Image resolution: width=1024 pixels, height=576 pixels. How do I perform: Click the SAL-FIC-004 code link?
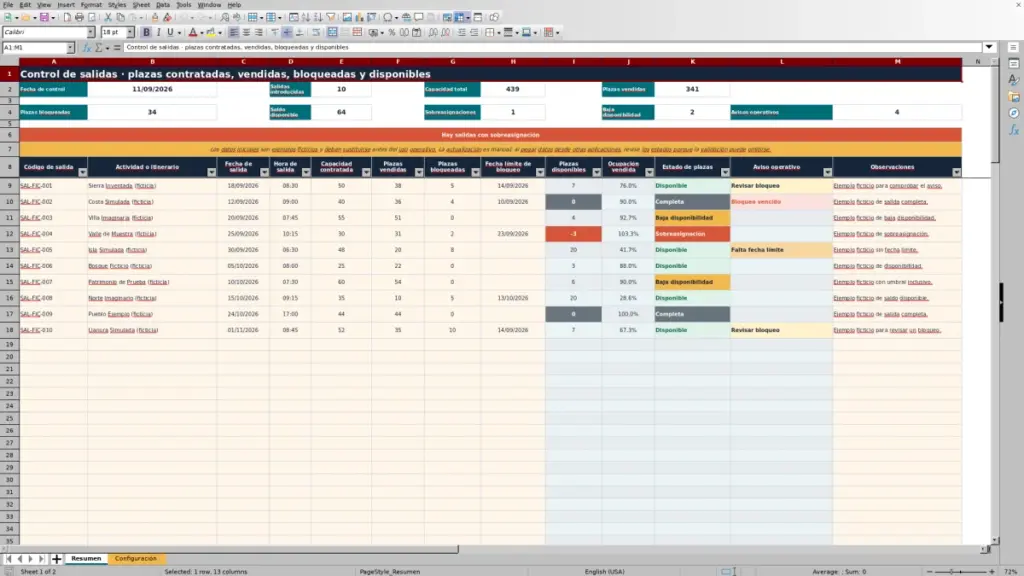(x=37, y=234)
